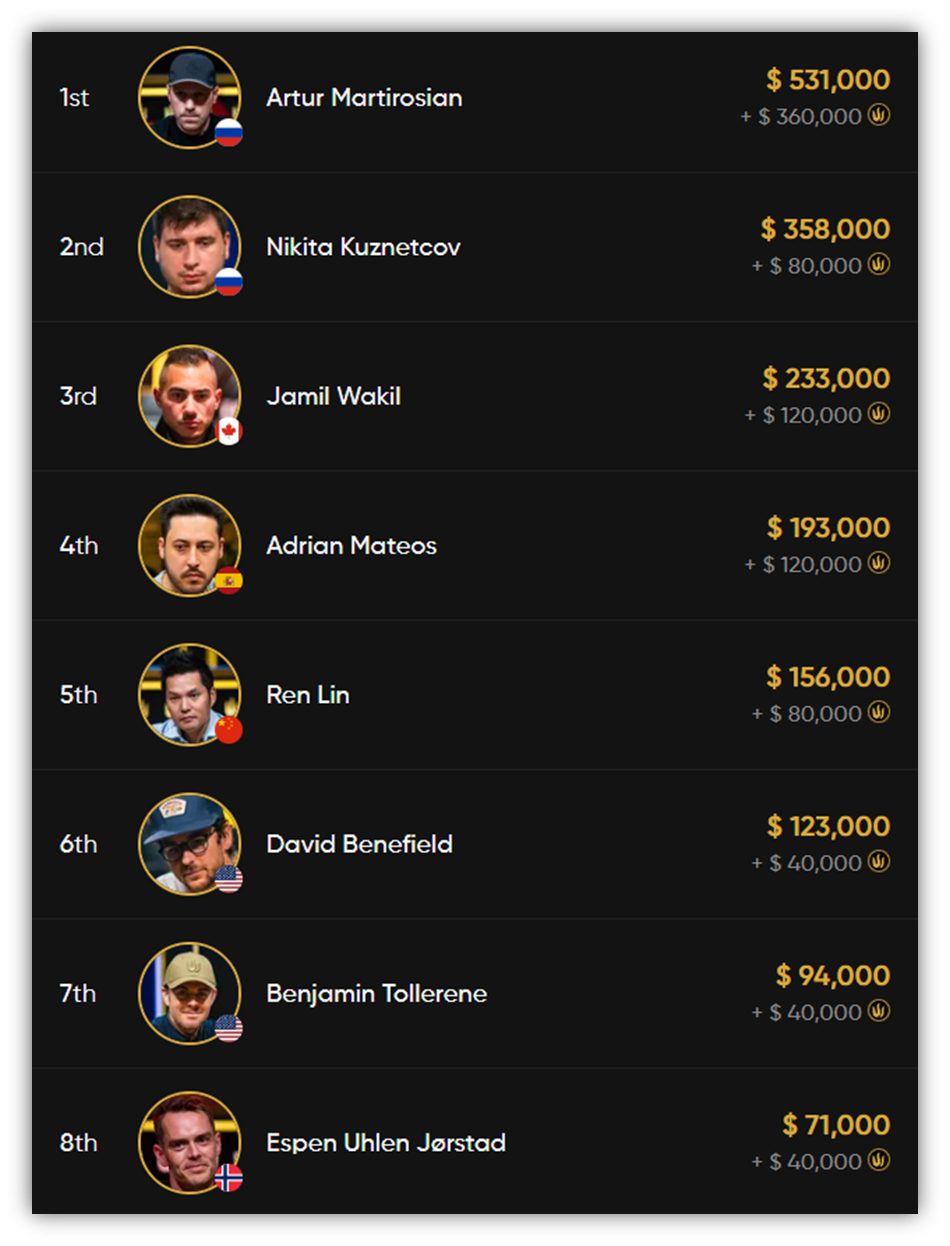Click the Norwegian flag badge on Espen Uhlen Jørstad's avatar
This screenshot has height=1246, width=950.
coord(229,1178)
